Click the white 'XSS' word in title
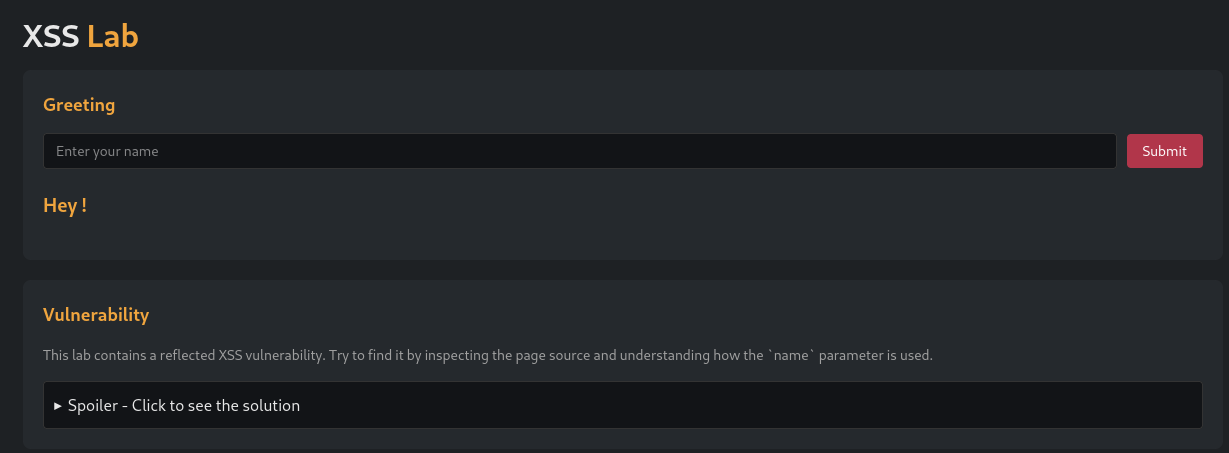The image size is (1229, 453). (x=51, y=36)
